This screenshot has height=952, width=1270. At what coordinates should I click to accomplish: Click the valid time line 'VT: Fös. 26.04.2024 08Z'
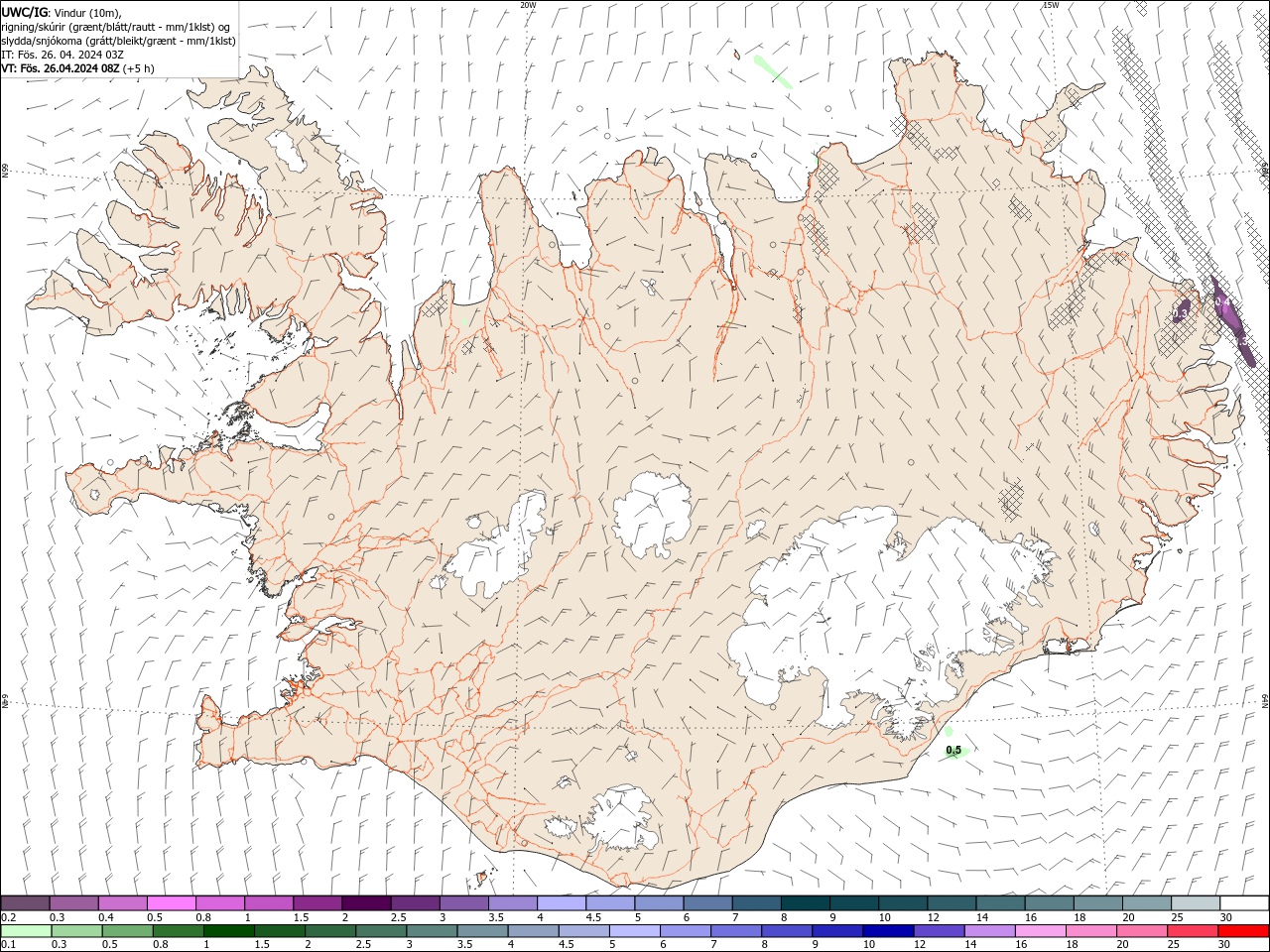point(62,68)
